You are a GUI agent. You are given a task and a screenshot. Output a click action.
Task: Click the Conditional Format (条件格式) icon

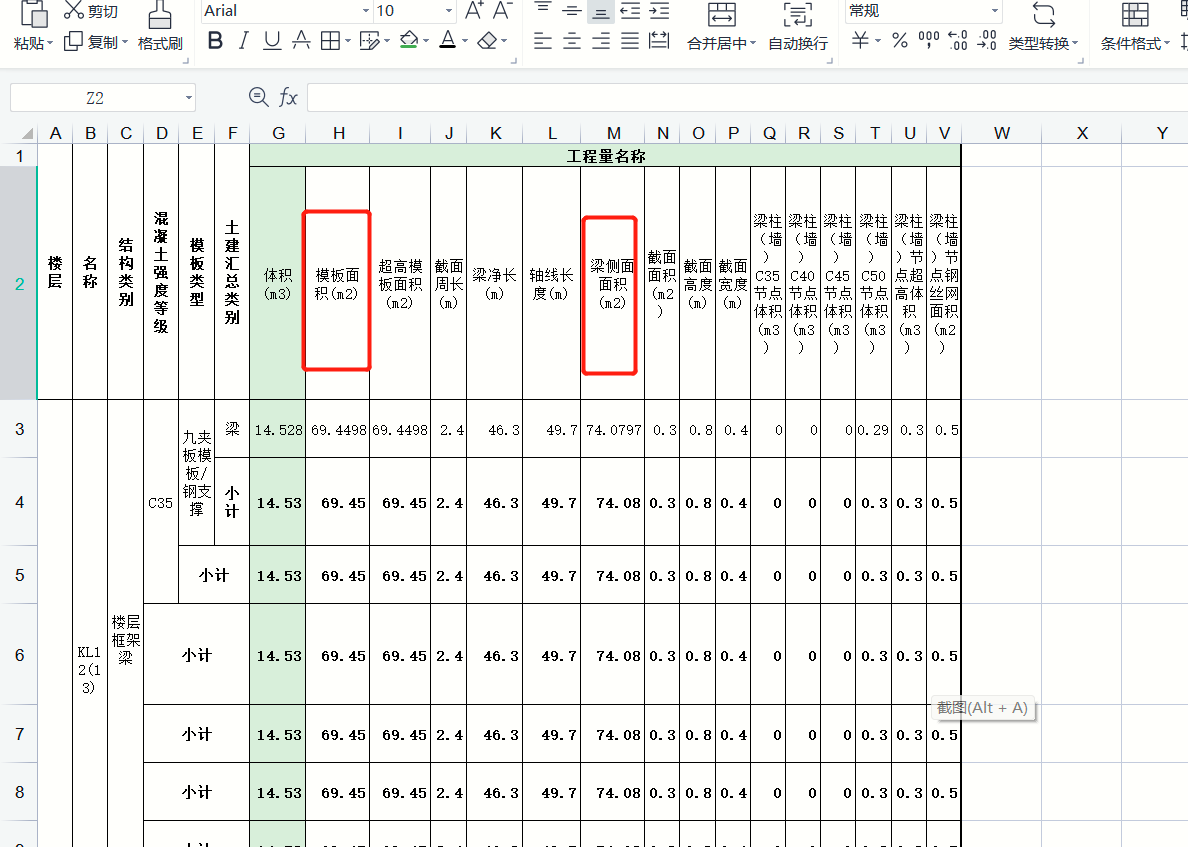[1135, 15]
